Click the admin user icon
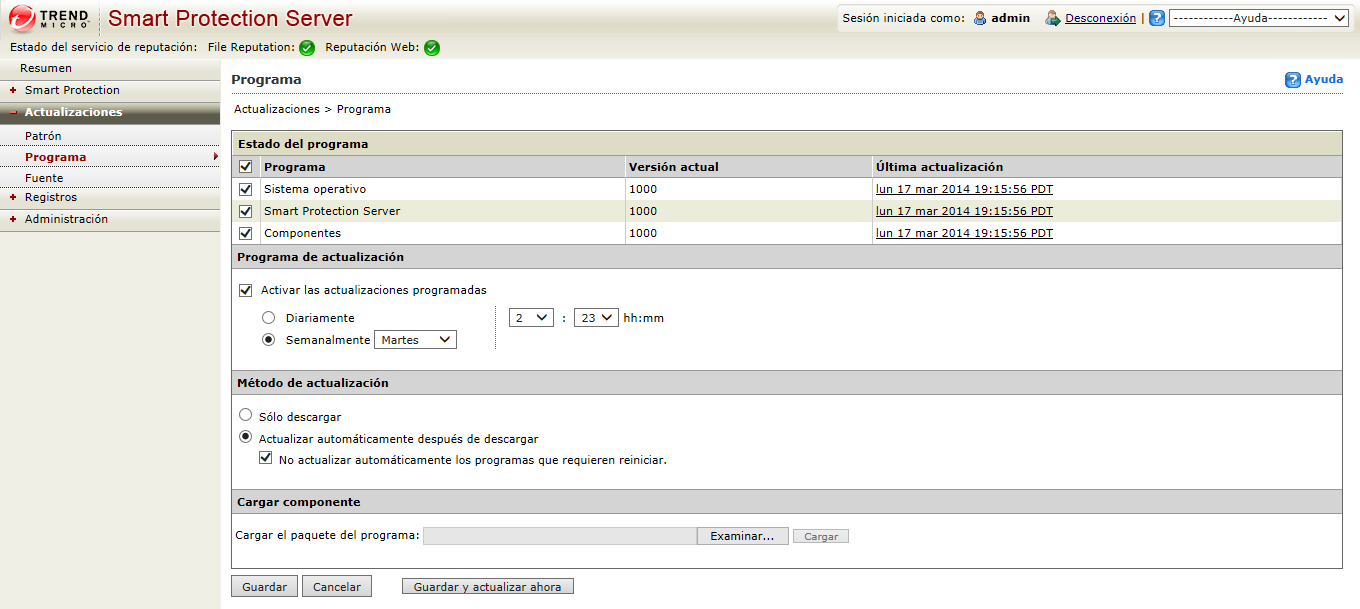1360x609 pixels. coord(980,18)
